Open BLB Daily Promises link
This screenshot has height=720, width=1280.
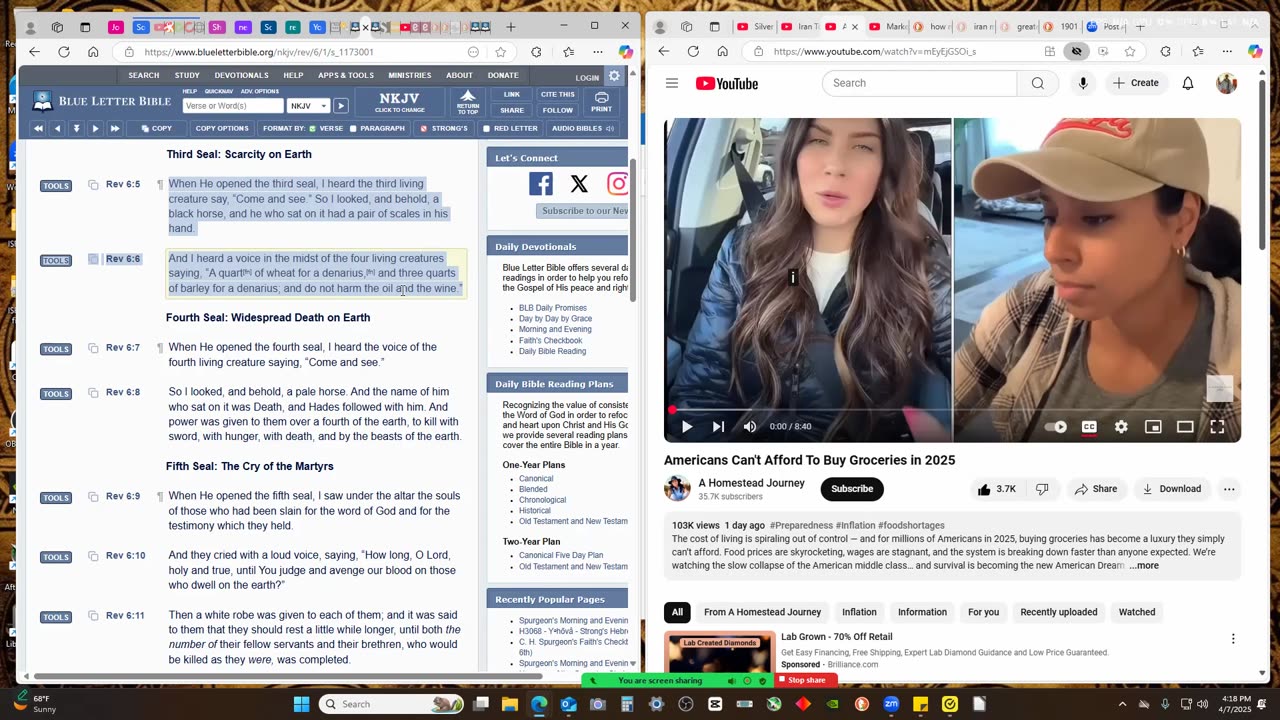coord(553,308)
